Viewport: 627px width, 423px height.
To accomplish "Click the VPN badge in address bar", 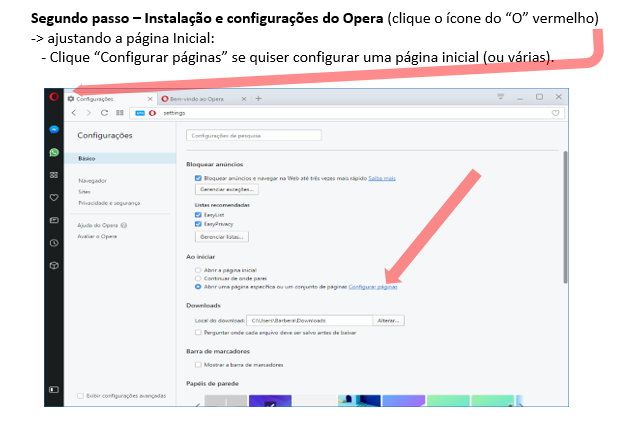I will [140, 113].
